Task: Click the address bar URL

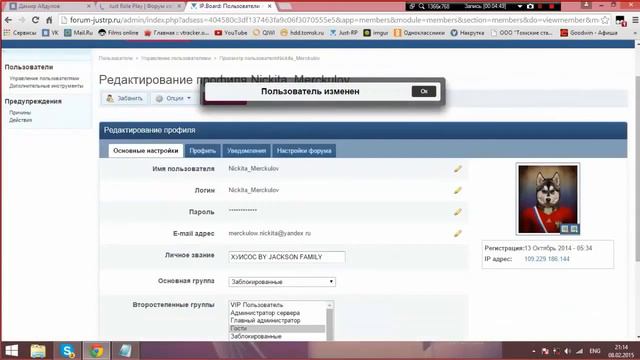Action: point(333,20)
